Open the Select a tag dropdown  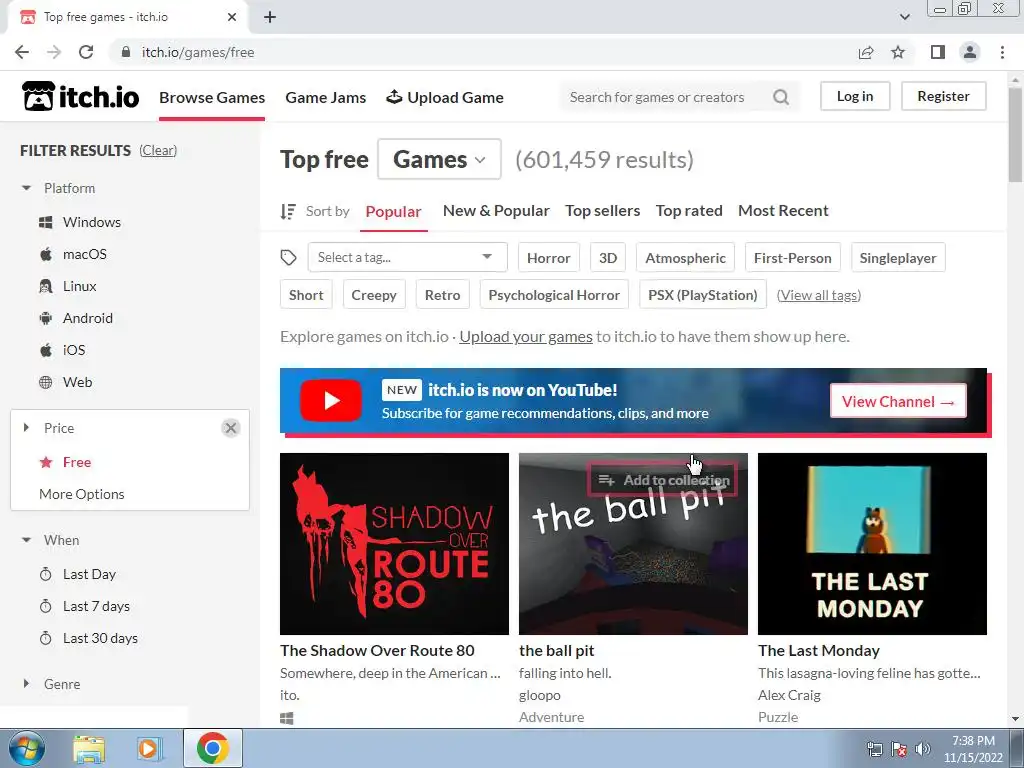(x=408, y=257)
